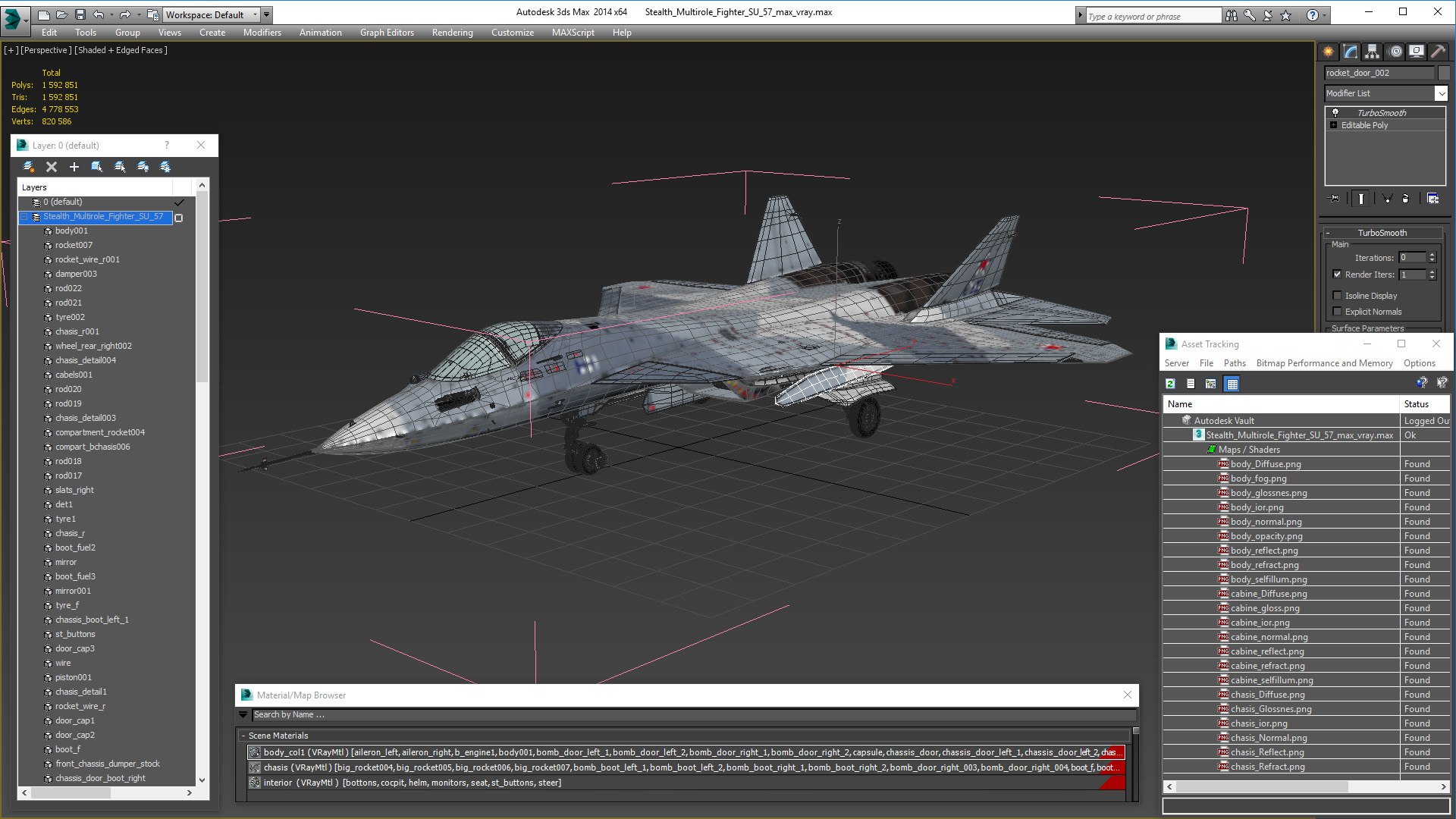Click the Shaded + Edged Faces viewport label
Screen dimensions: 1456x819
click(121, 50)
